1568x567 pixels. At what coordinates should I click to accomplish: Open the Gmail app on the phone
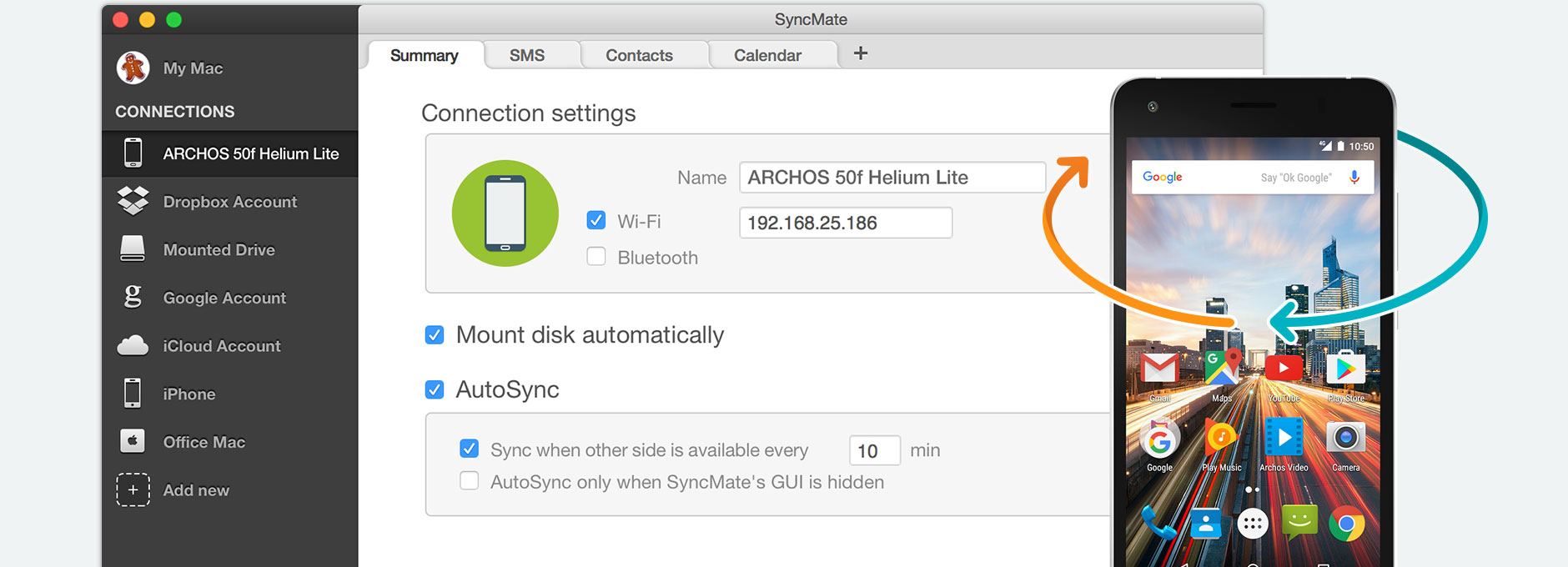click(1159, 369)
